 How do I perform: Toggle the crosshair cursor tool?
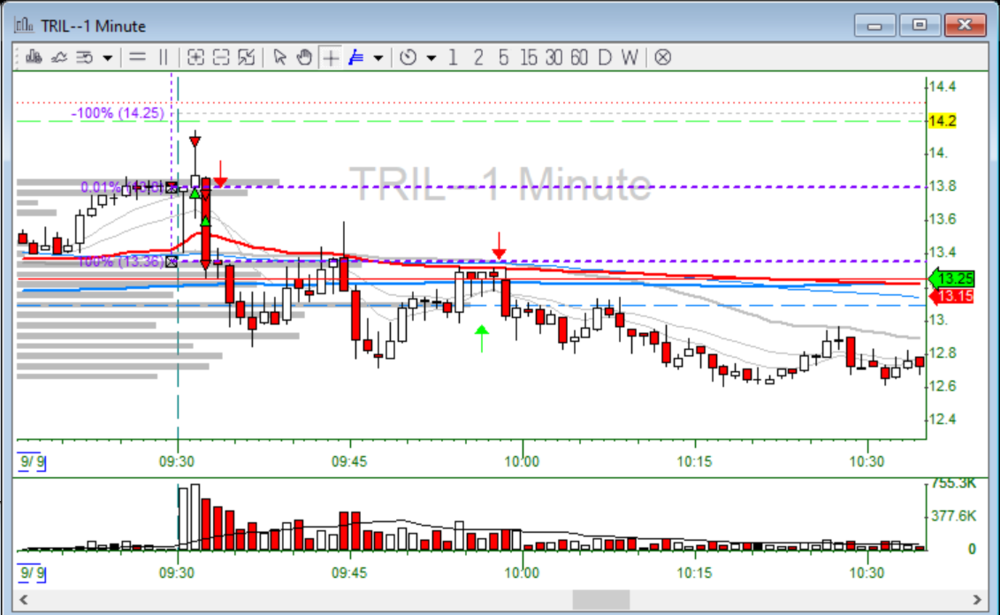(330, 57)
